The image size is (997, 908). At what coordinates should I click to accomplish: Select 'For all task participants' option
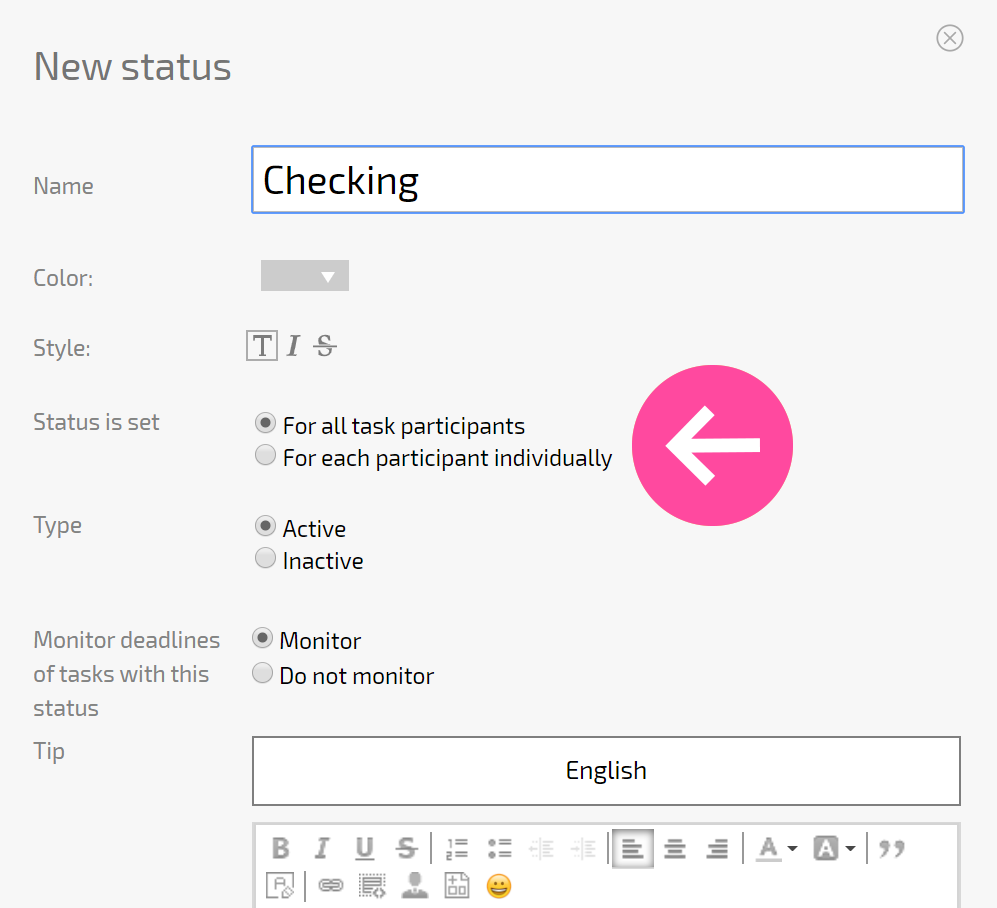point(265,423)
